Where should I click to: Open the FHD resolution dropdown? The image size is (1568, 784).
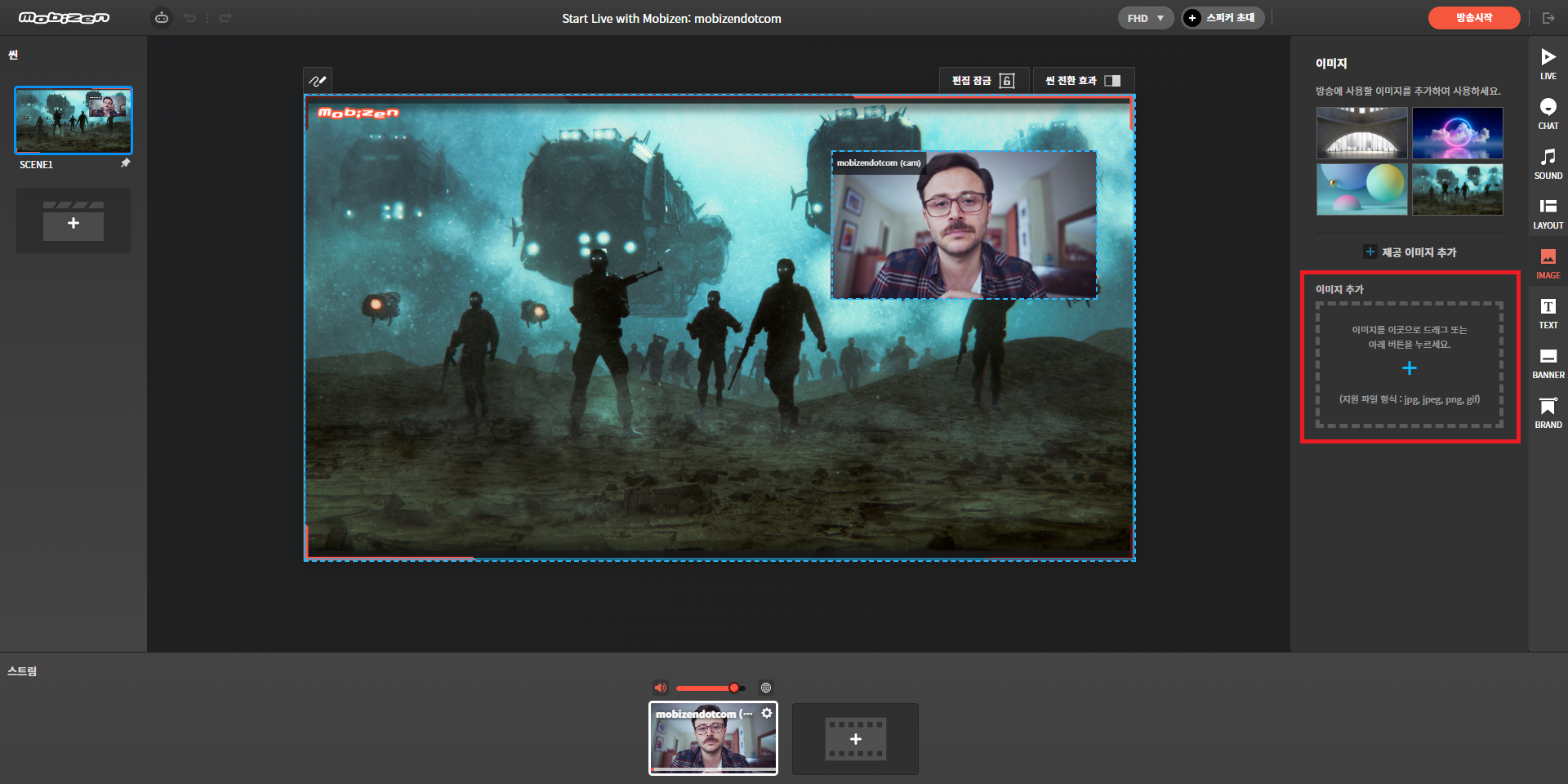click(1145, 18)
